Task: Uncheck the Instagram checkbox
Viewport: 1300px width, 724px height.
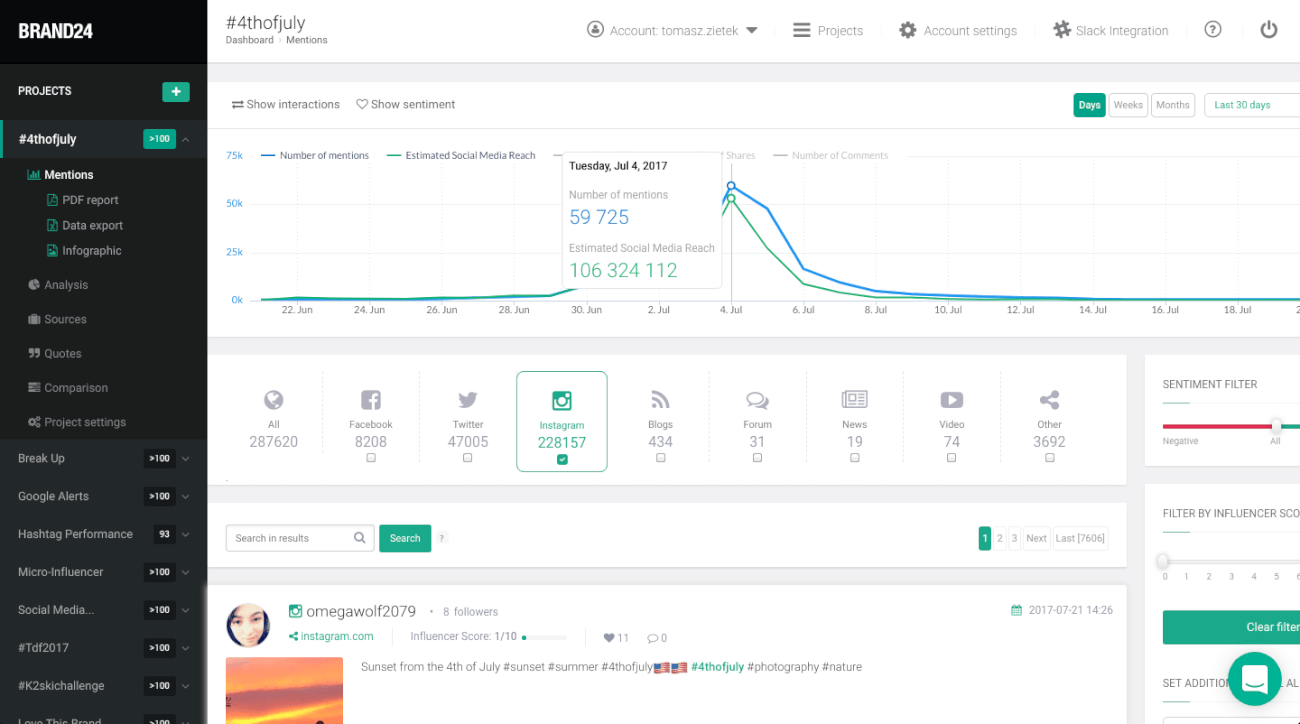Action: point(562,459)
